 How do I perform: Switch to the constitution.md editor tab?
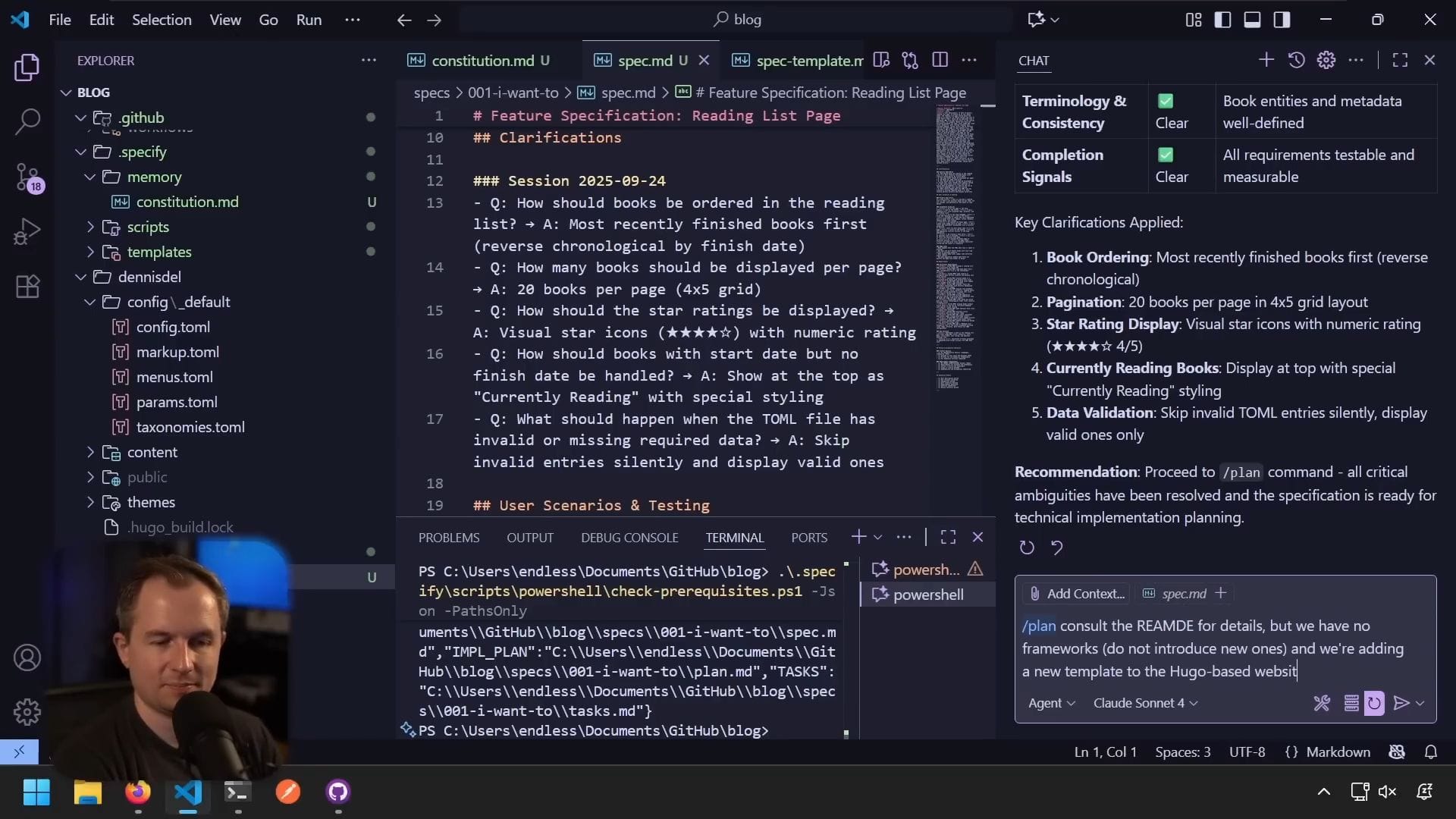[482, 61]
